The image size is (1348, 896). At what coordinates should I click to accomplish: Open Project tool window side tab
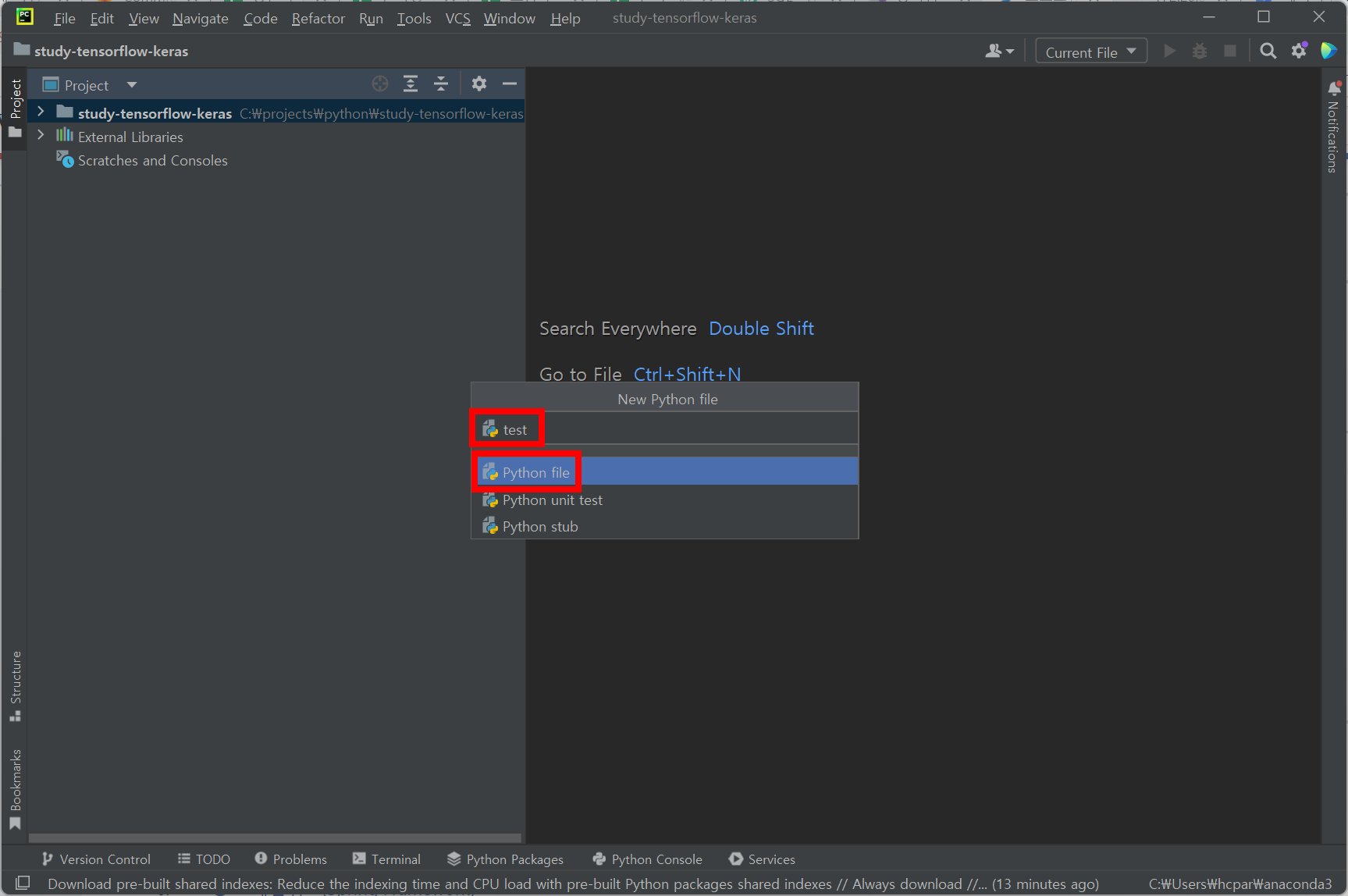15,108
